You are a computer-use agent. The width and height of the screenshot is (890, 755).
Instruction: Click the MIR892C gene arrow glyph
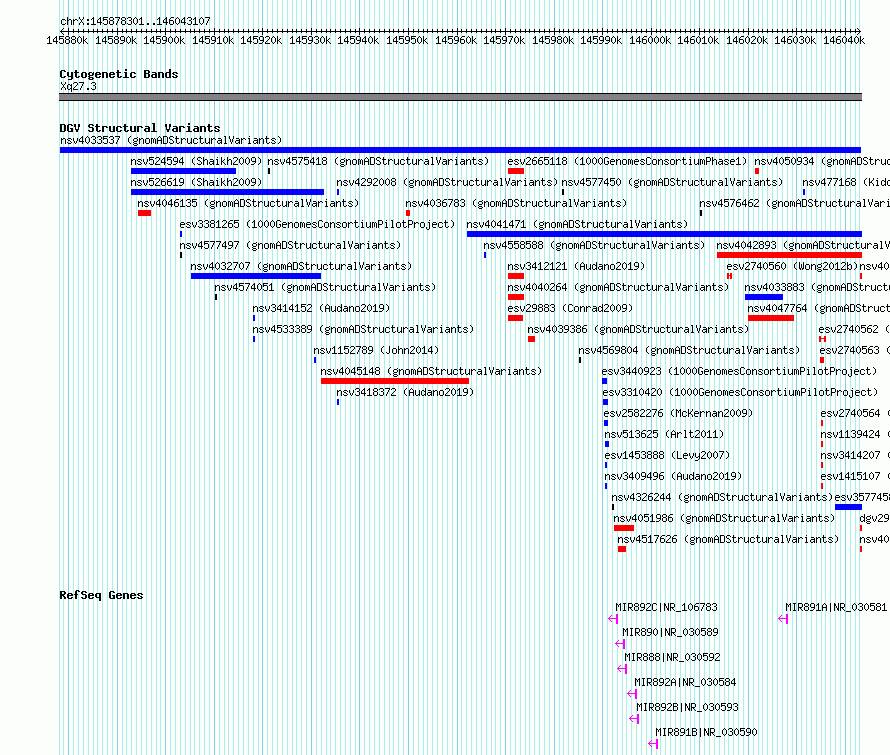pyautogui.click(x=613, y=619)
